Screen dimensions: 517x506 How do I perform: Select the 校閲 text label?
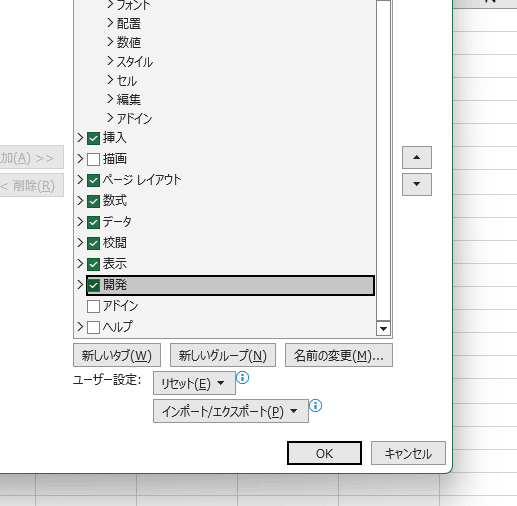click(115, 243)
